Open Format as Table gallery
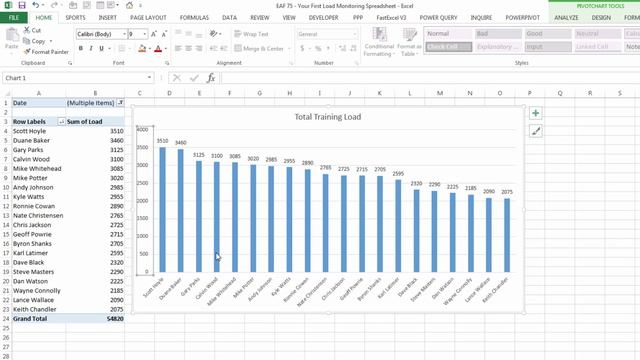Image resolution: width=640 pixels, height=360 pixels. point(409,42)
